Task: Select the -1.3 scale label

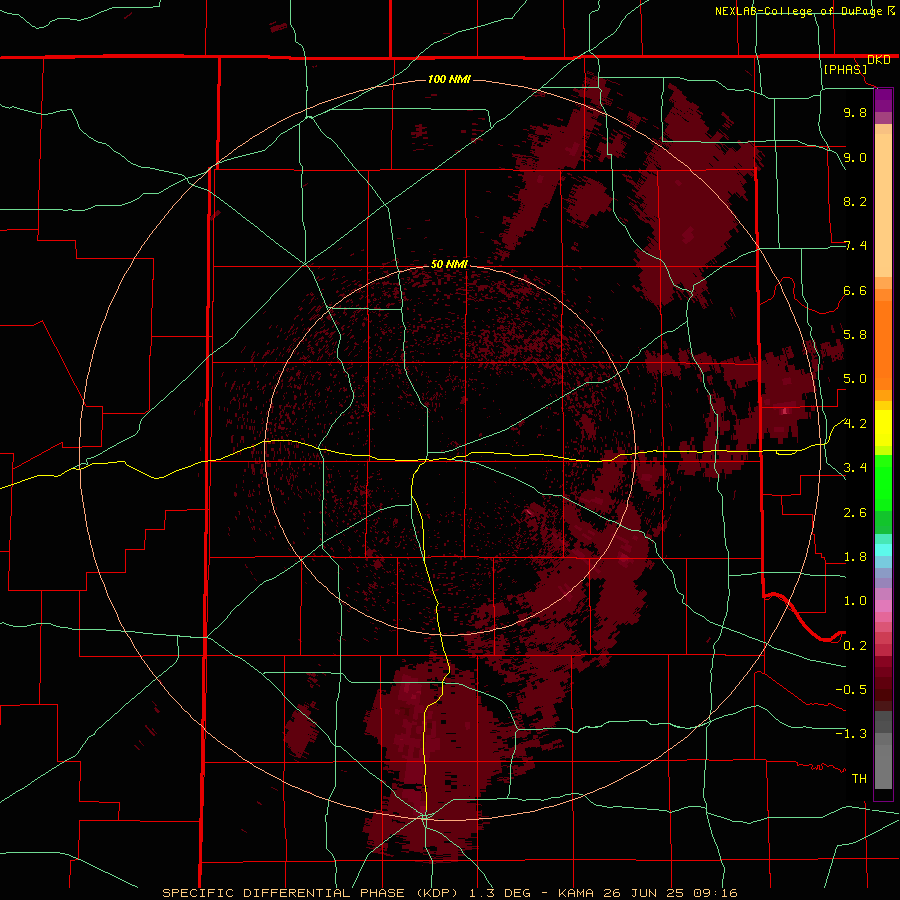Action: (x=851, y=734)
